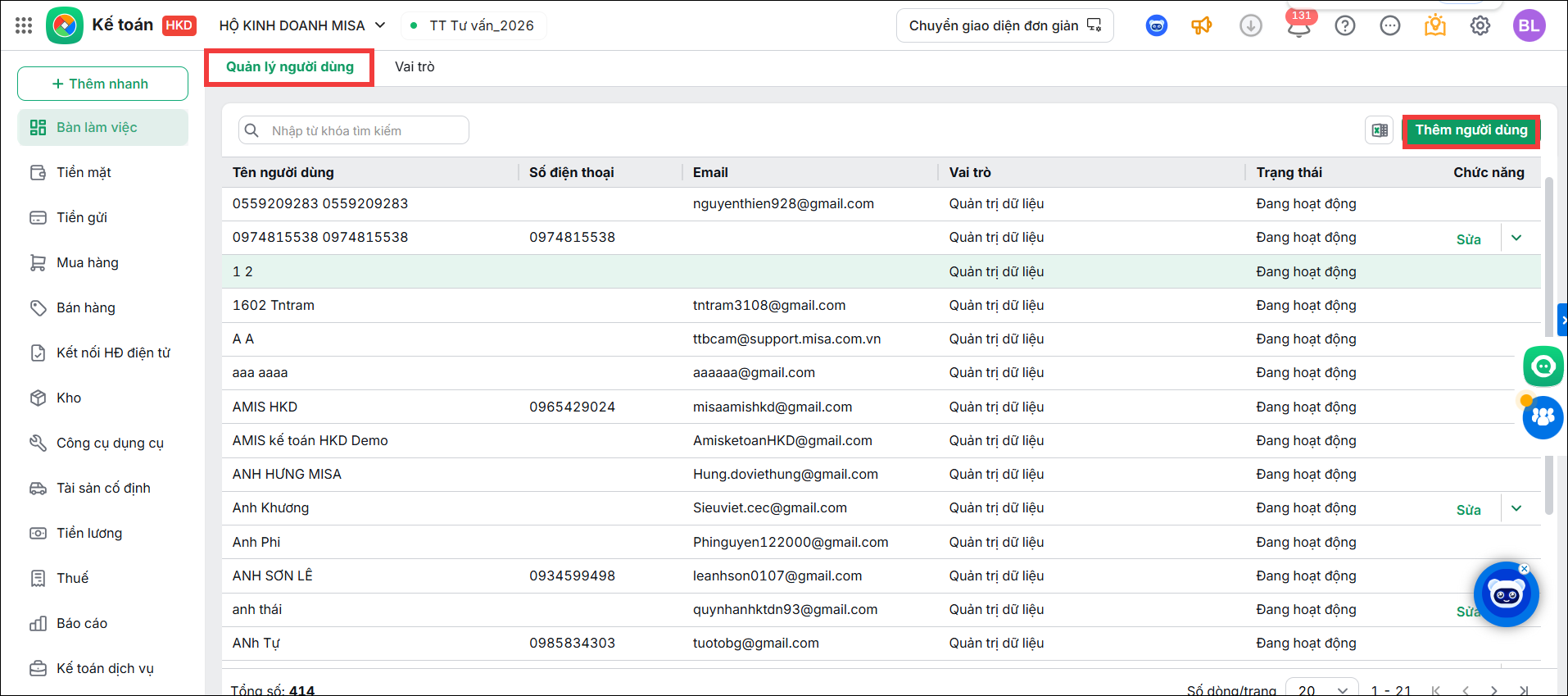Click email ttbcam@support.misa.com.vn cell
1568x696 pixels.
tap(786, 339)
